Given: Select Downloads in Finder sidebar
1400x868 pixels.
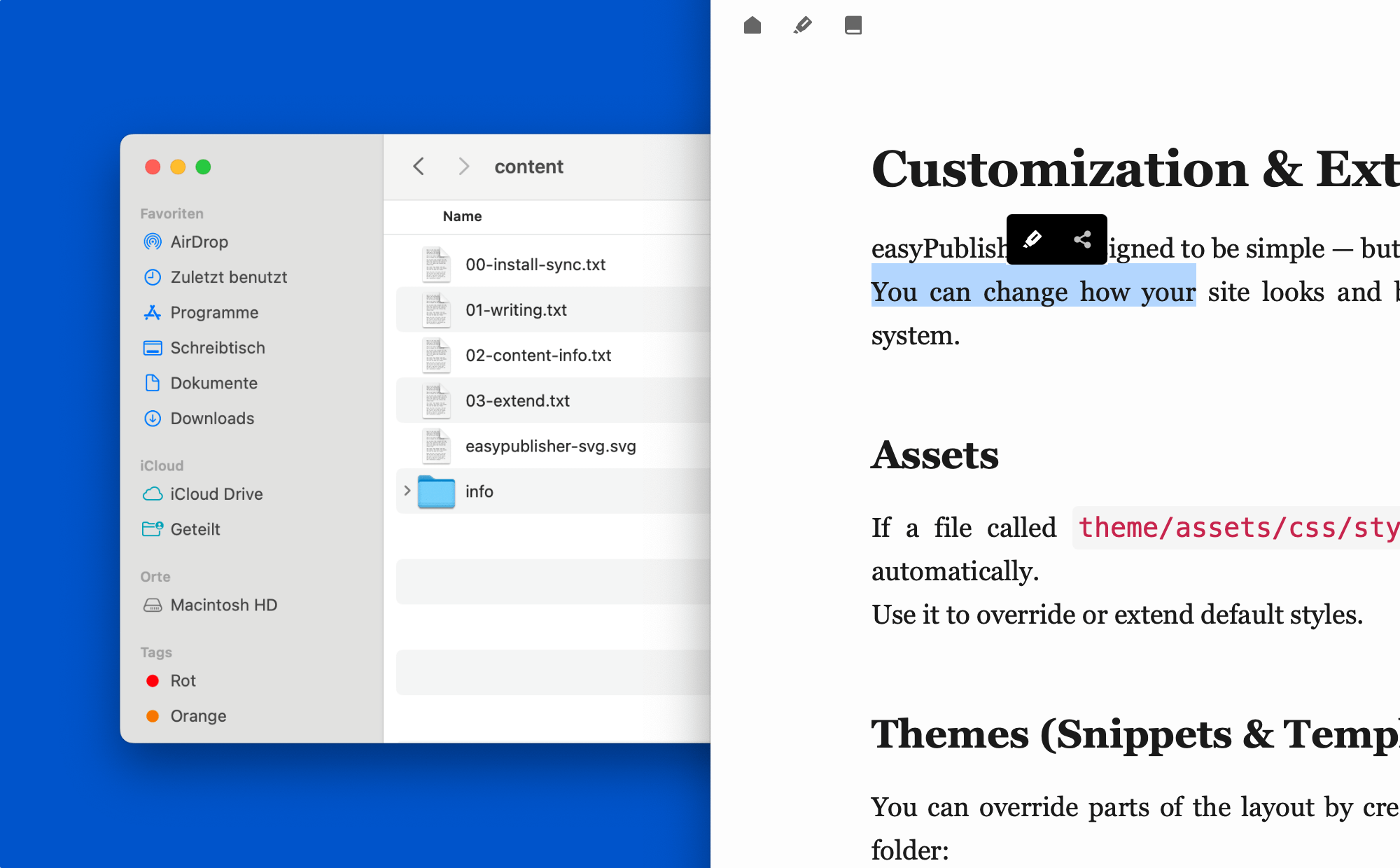Looking at the screenshot, I should [211, 419].
